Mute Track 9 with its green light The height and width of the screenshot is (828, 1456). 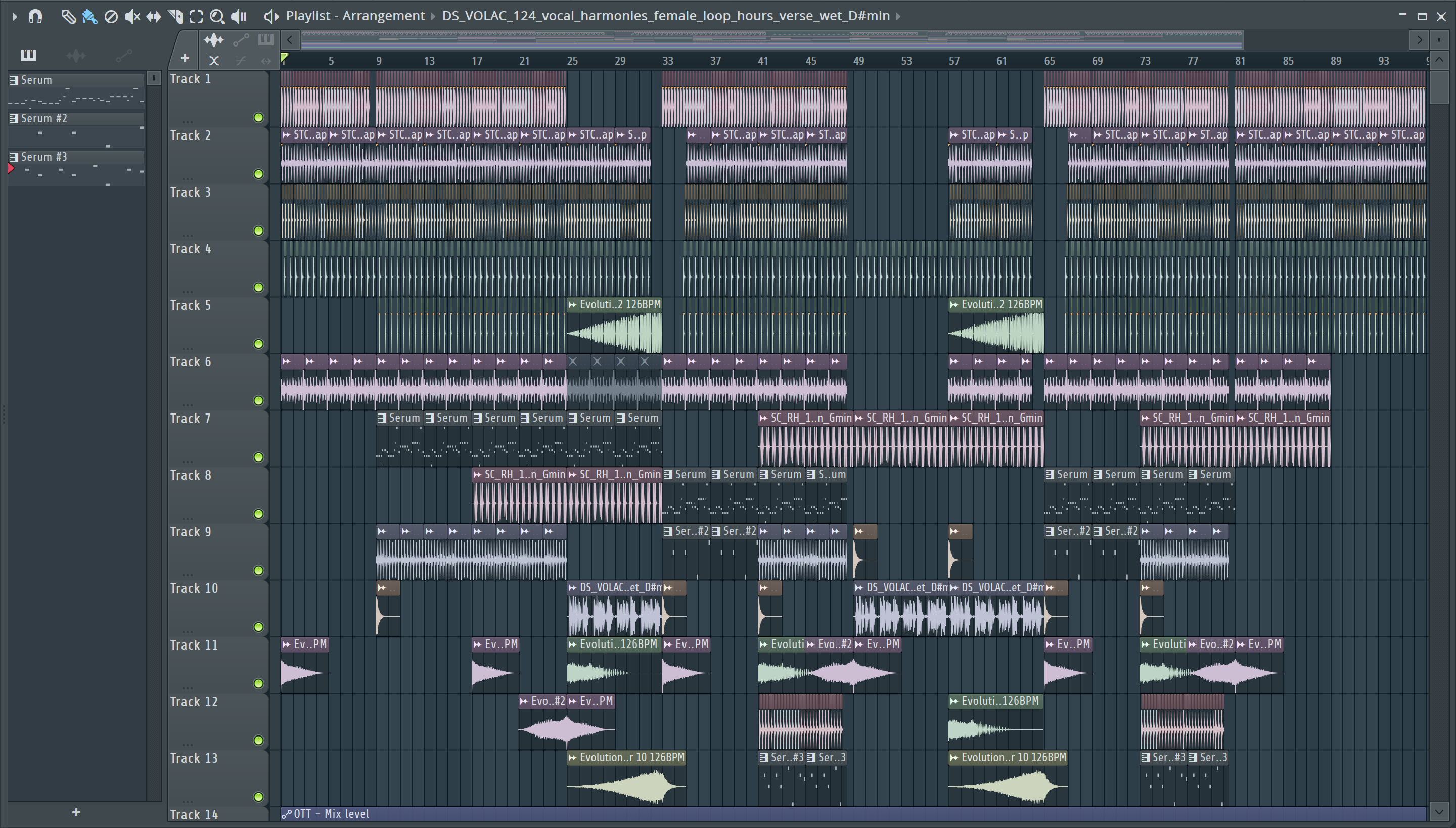coord(259,570)
